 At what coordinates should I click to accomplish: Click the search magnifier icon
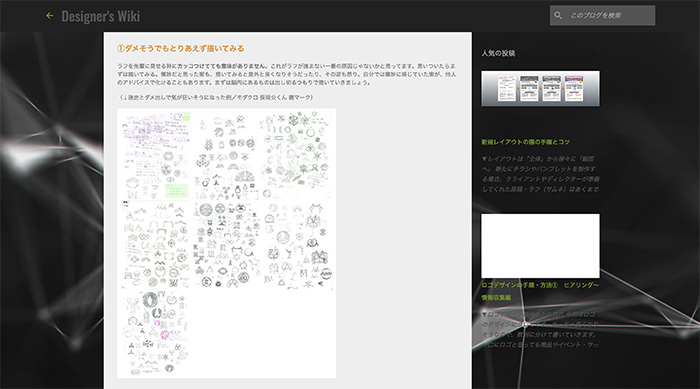(558, 16)
